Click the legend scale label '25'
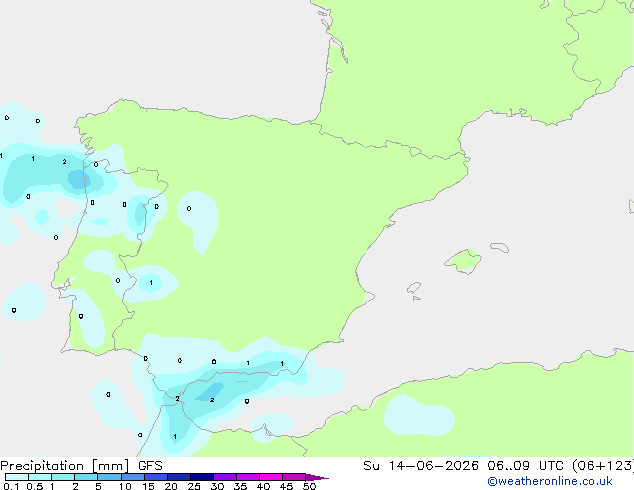 point(194,486)
